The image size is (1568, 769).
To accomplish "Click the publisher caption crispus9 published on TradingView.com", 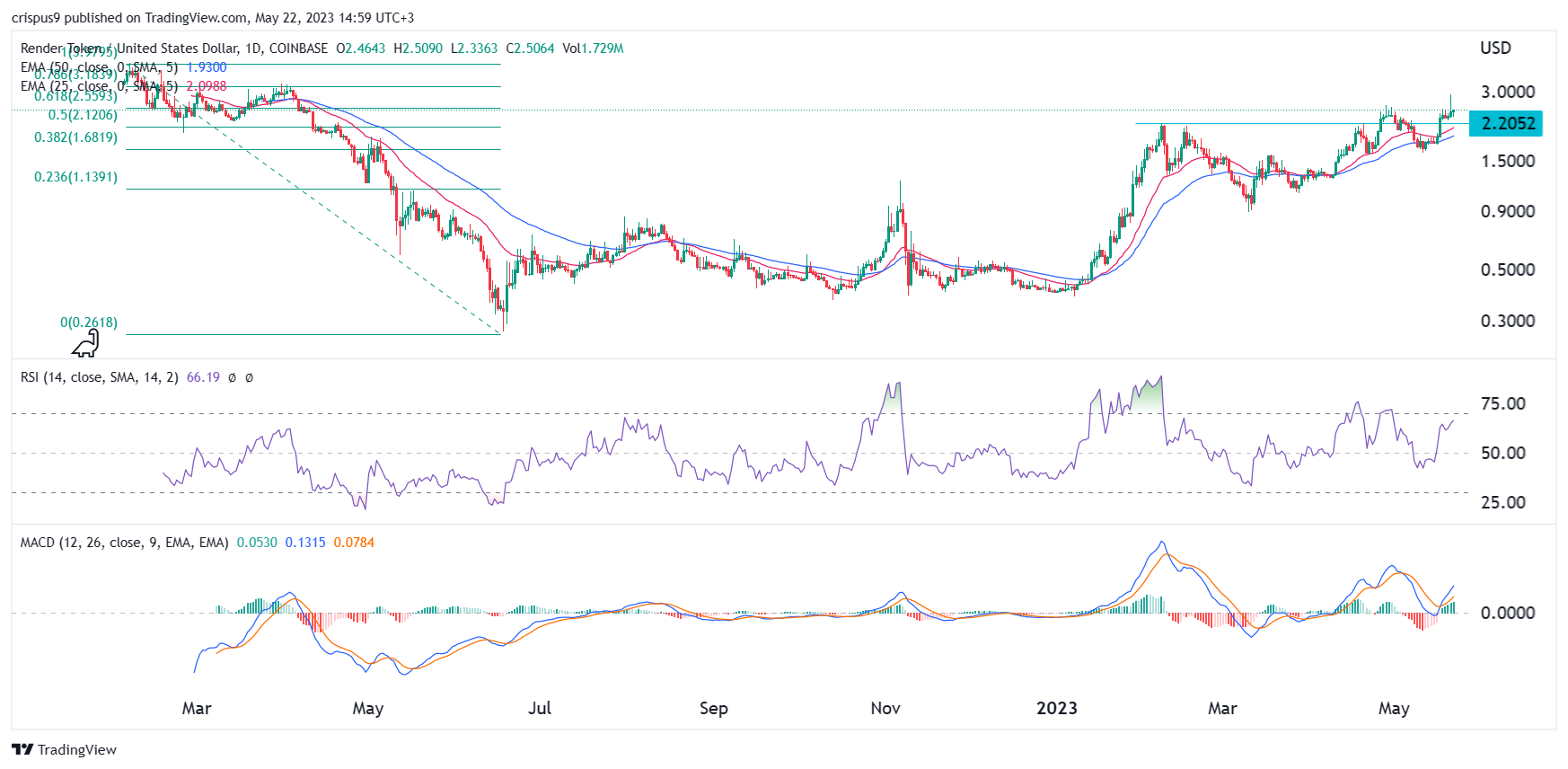I will coord(213,18).
